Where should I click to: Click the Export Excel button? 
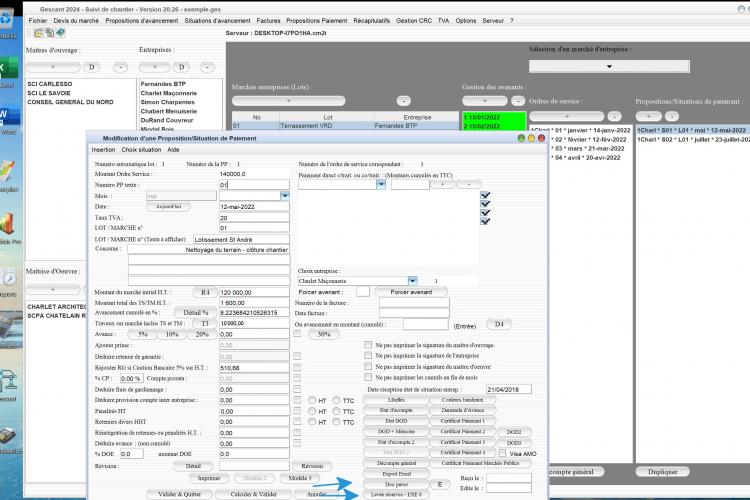click(397, 474)
